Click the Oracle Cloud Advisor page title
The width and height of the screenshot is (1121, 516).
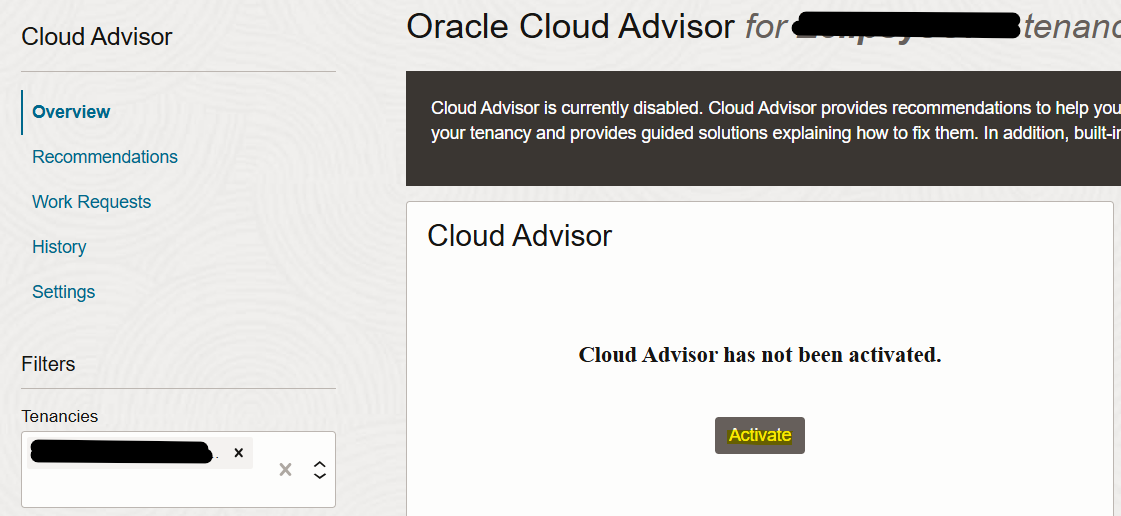[x=570, y=27]
